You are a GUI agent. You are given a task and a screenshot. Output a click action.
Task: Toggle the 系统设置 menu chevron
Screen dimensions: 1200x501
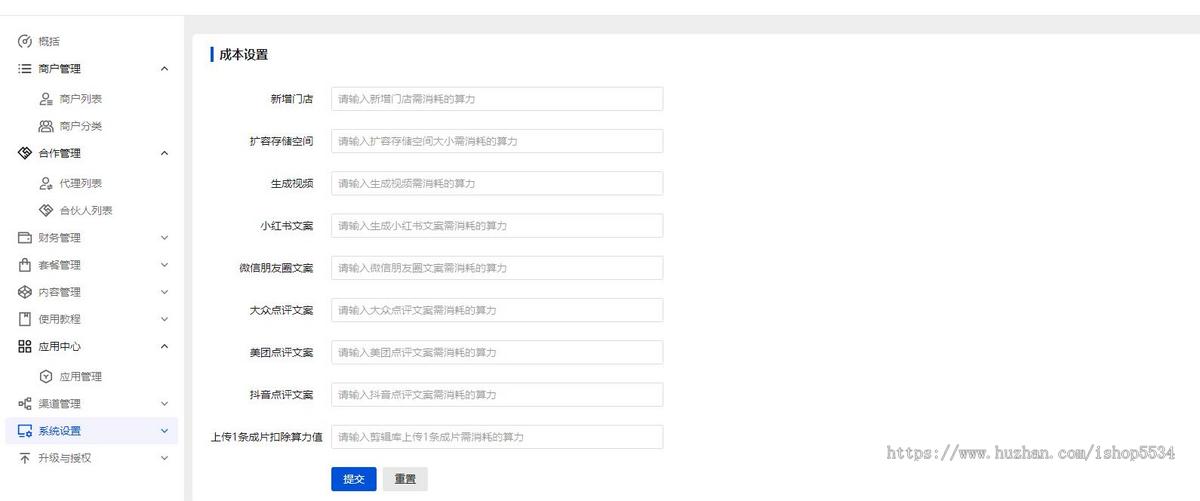[x=164, y=431]
